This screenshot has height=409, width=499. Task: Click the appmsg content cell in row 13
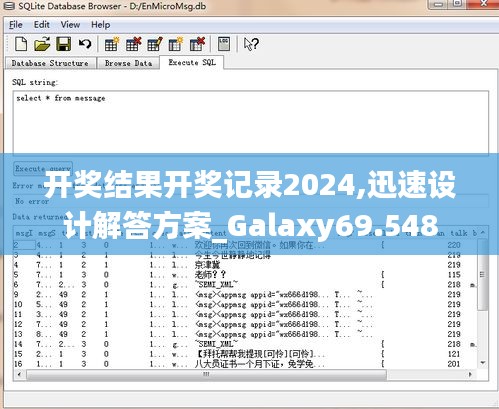coord(262,334)
